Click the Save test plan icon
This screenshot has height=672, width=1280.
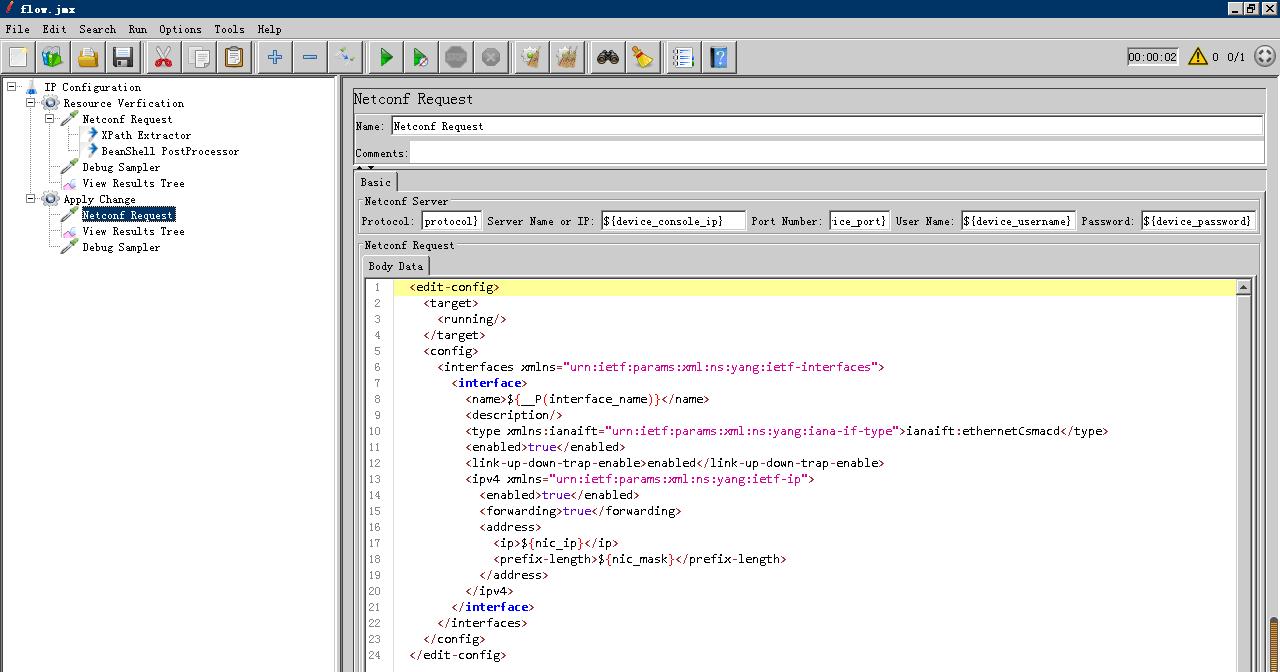tap(123, 57)
